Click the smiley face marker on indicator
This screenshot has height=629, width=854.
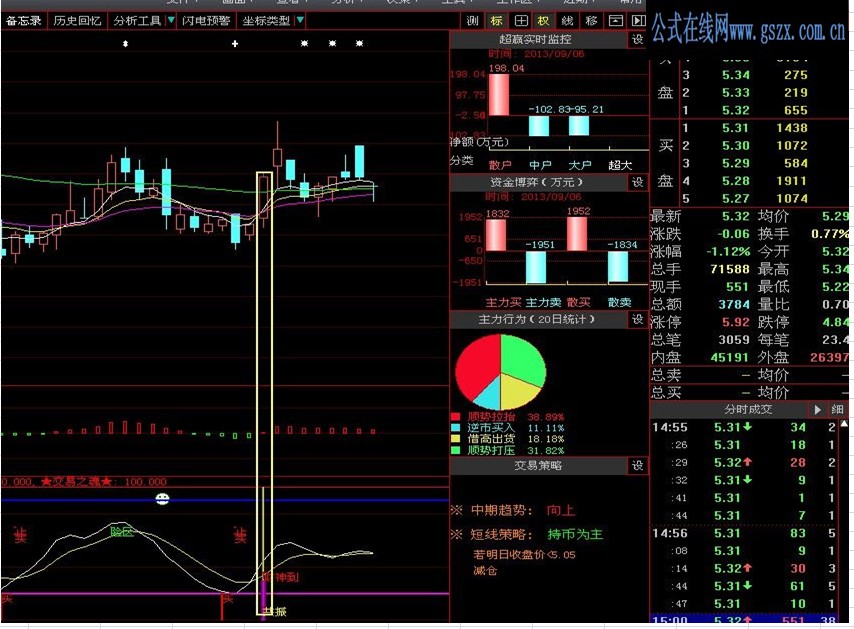162,499
